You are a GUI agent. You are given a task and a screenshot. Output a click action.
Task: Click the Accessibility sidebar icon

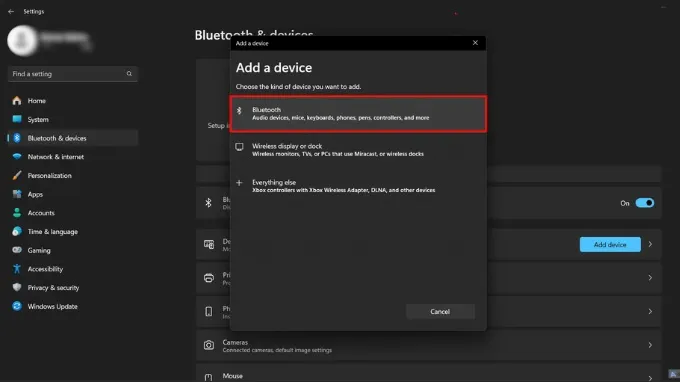pyautogui.click(x=17, y=269)
